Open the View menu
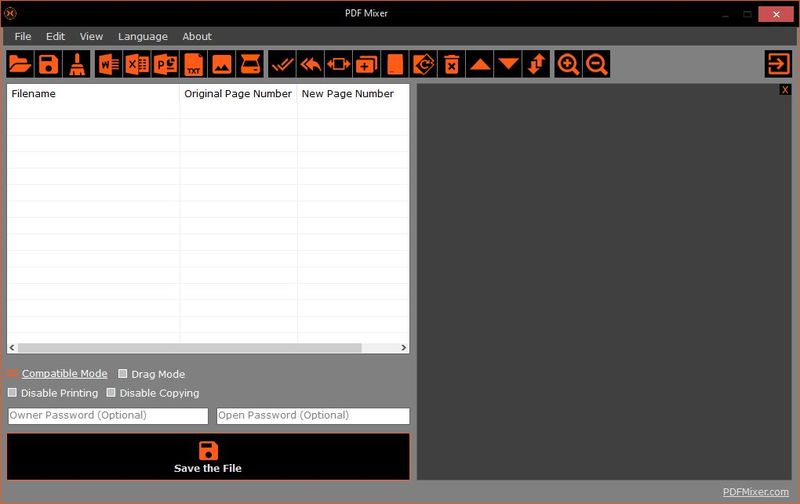The height and width of the screenshot is (504, 800). pyautogui.click(x=91, y=36)
